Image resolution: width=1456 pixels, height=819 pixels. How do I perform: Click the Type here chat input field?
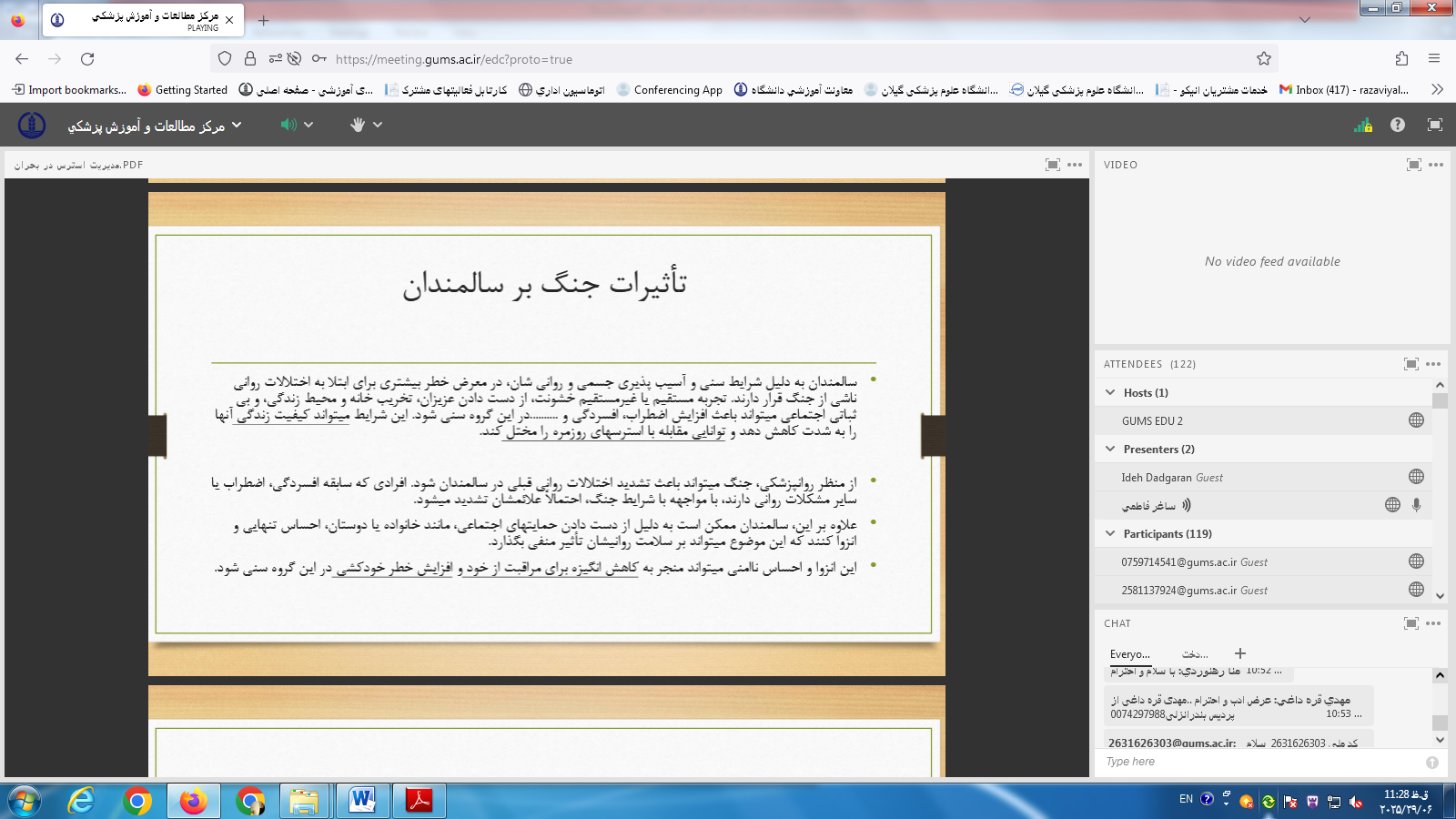click(1260, 762)
